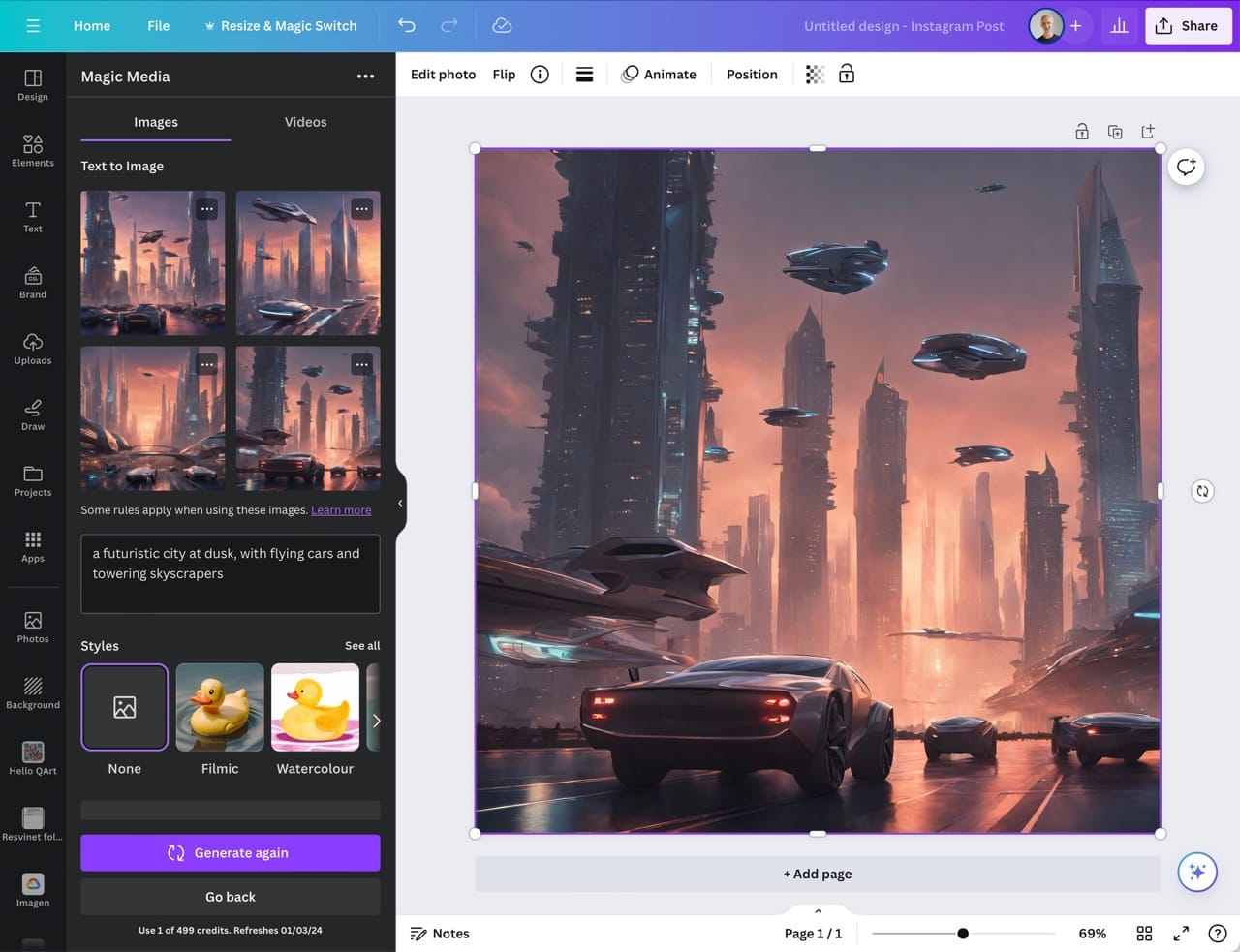Open the Uploads sidebar panel
Screen dimensions: 1240x952
click(33, 348)
